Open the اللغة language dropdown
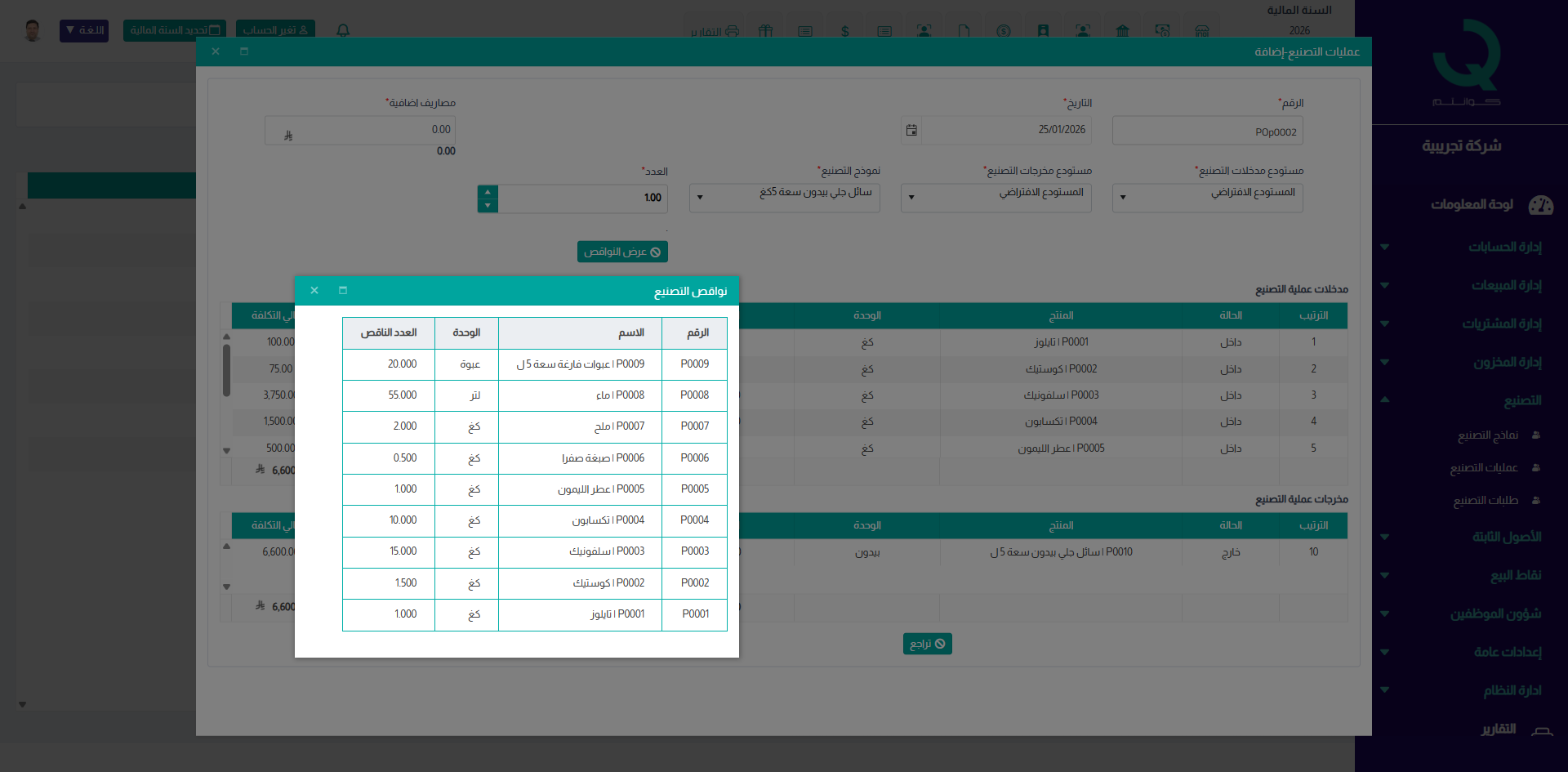The image size is (1568, 772). point(84,30)
